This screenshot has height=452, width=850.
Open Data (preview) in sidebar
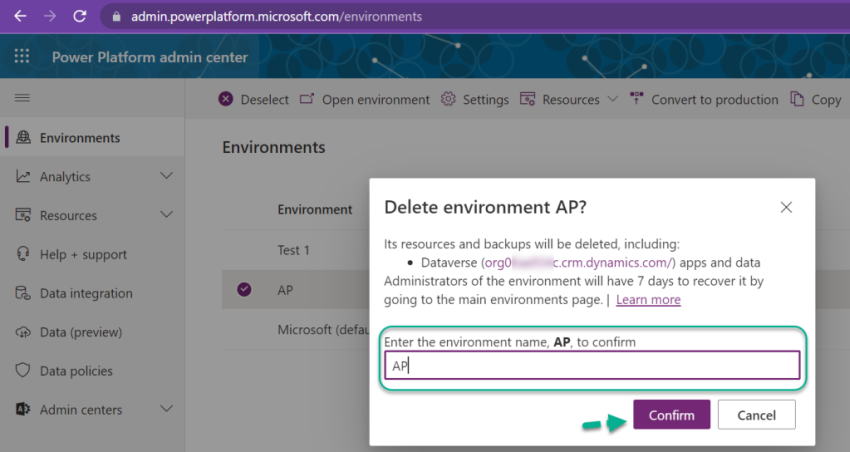point(81,332)
